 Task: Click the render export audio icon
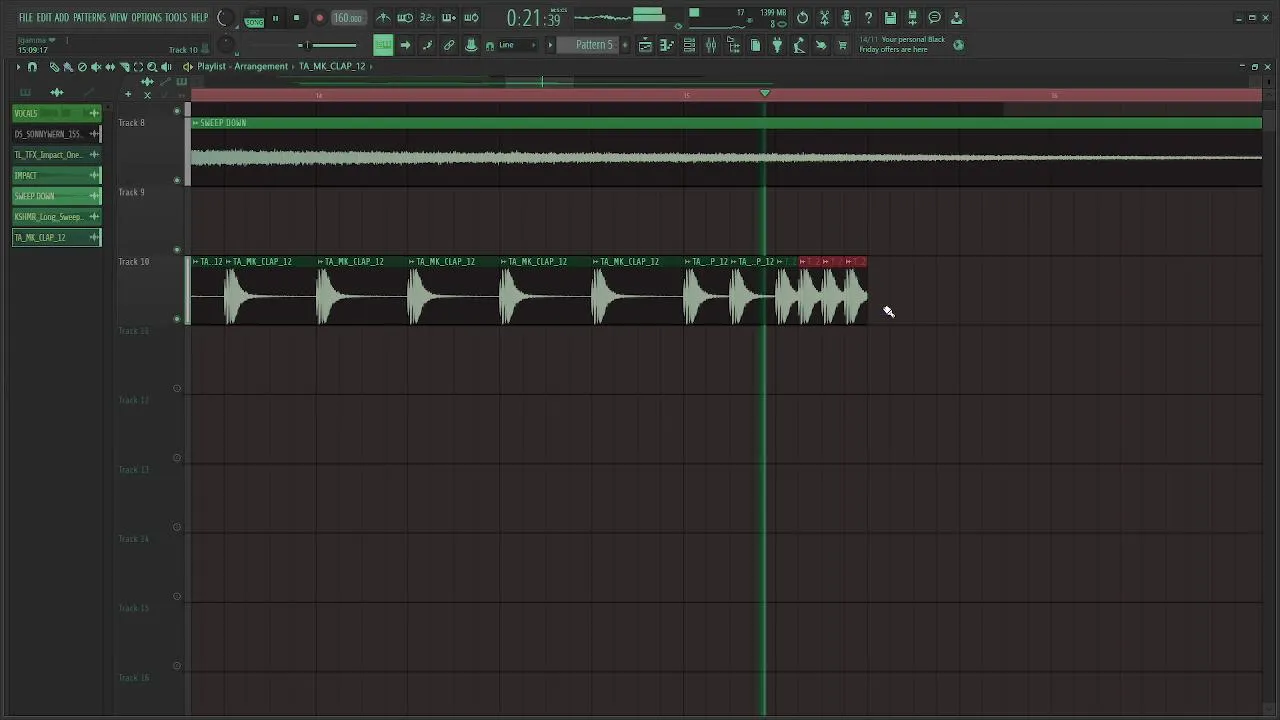click(912, 18)
